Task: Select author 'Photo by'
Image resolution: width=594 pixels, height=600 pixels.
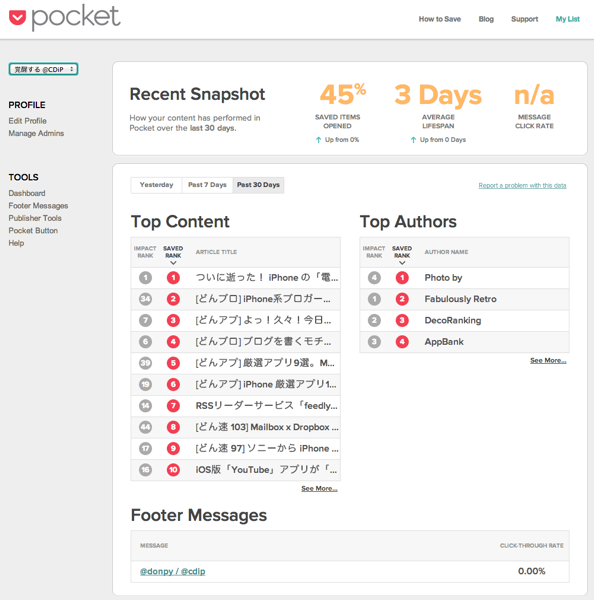Action: coord(443,278)
